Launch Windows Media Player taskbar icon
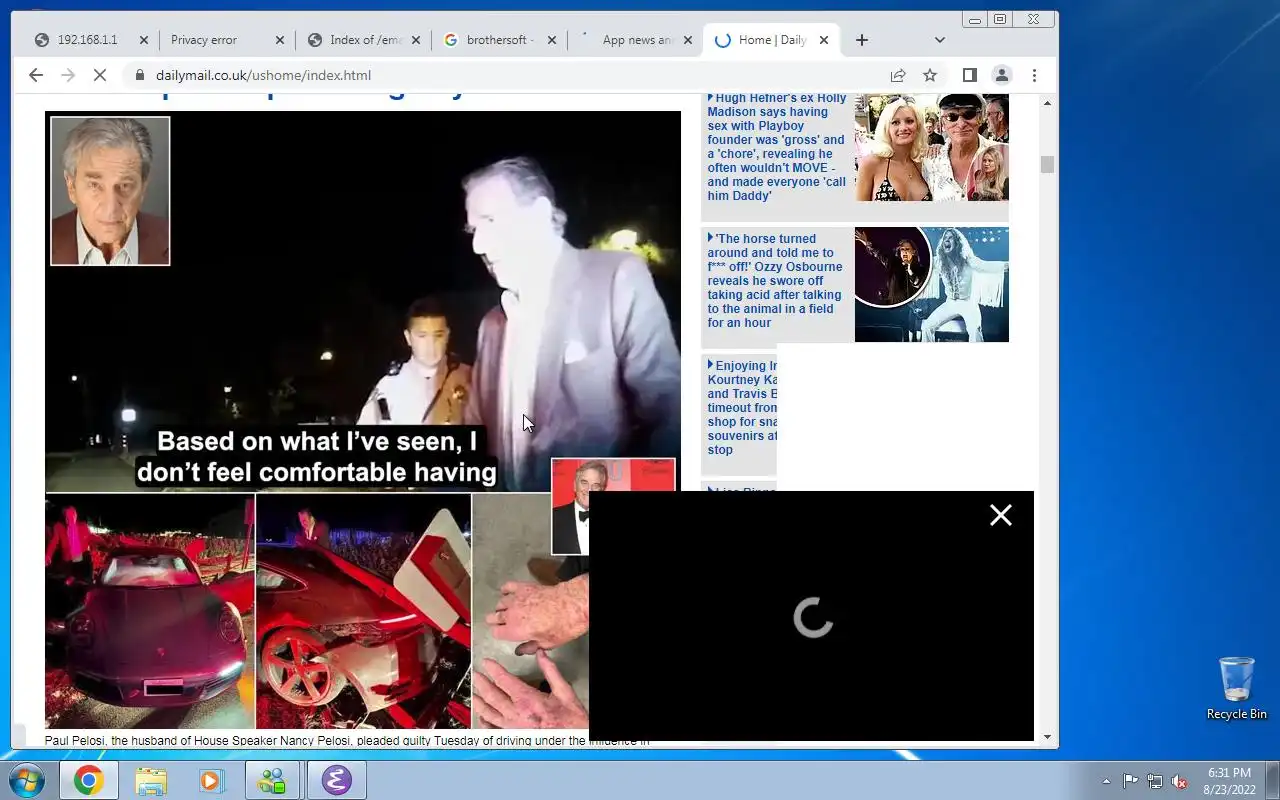This screenshot has height=800, width=1280. (x=211, y=780)
